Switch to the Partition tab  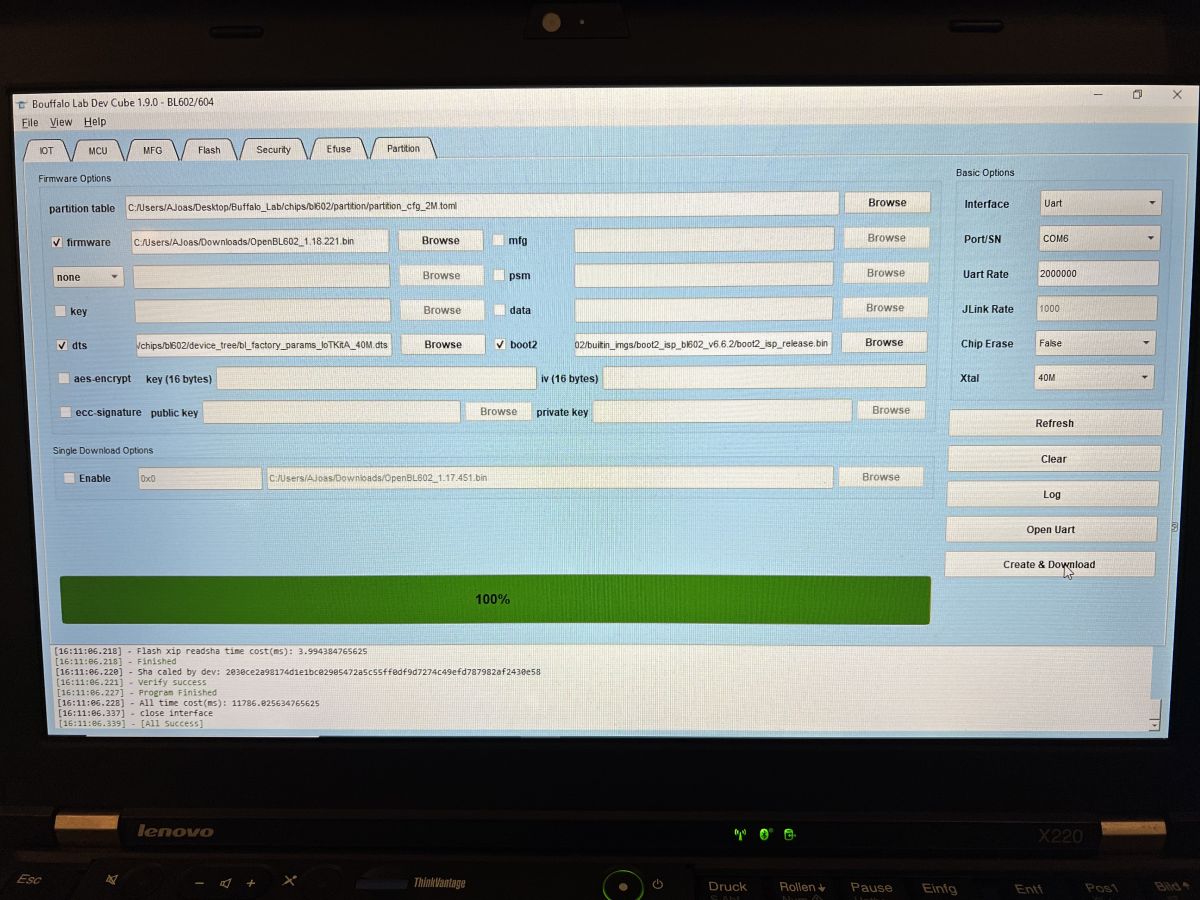[403, 148]
